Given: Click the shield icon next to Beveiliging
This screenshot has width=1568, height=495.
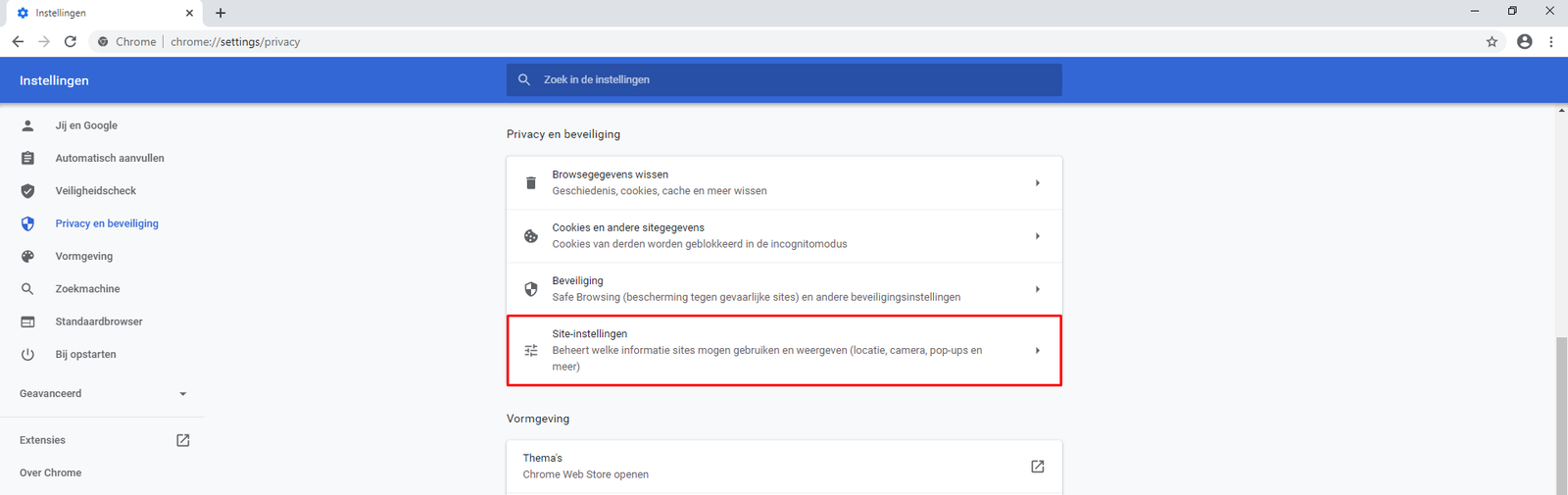Looking at the screenshot, I should (531, 289).
